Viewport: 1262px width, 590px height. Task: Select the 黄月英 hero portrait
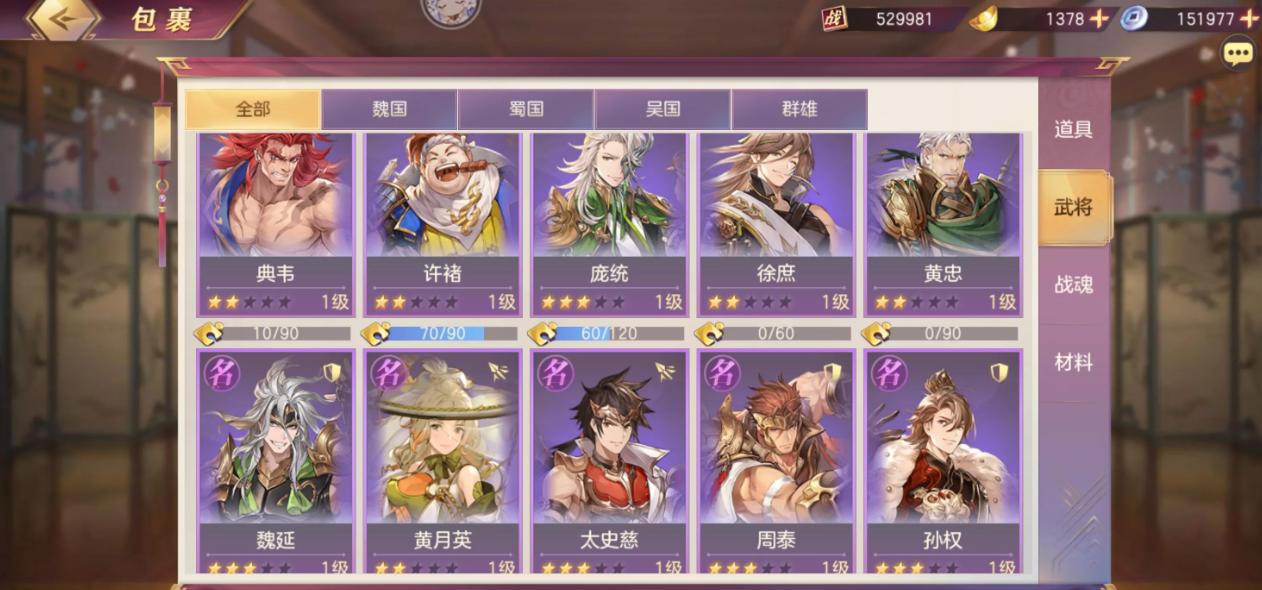coord(443,436)
